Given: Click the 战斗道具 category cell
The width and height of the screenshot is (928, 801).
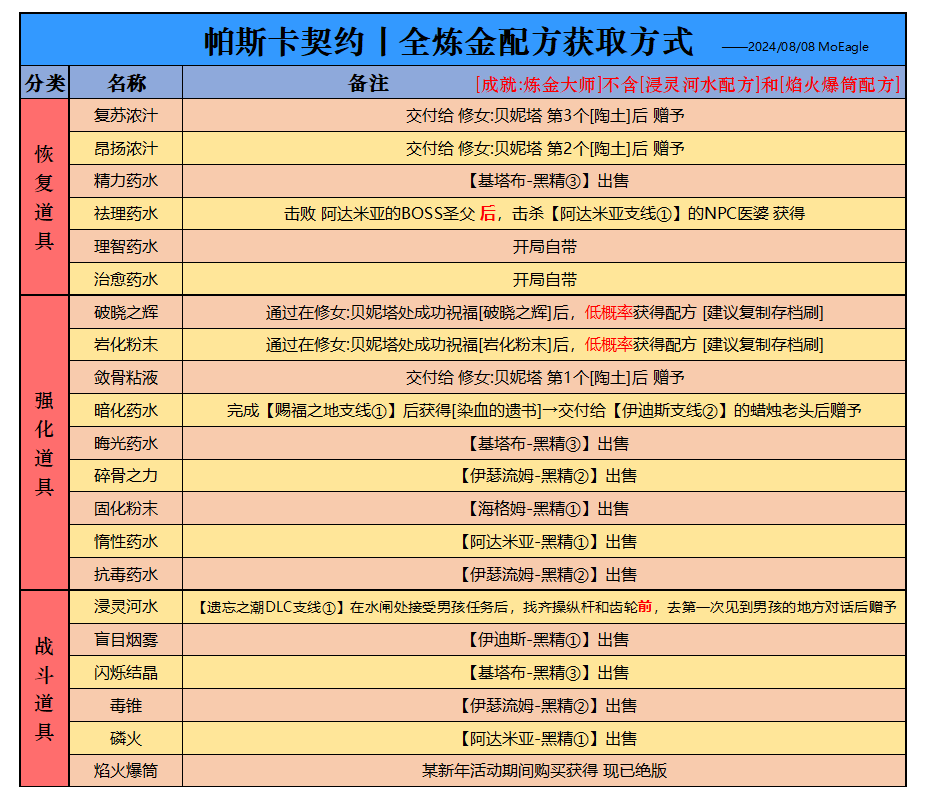Looking at the screenshot, I should point(45,688).
